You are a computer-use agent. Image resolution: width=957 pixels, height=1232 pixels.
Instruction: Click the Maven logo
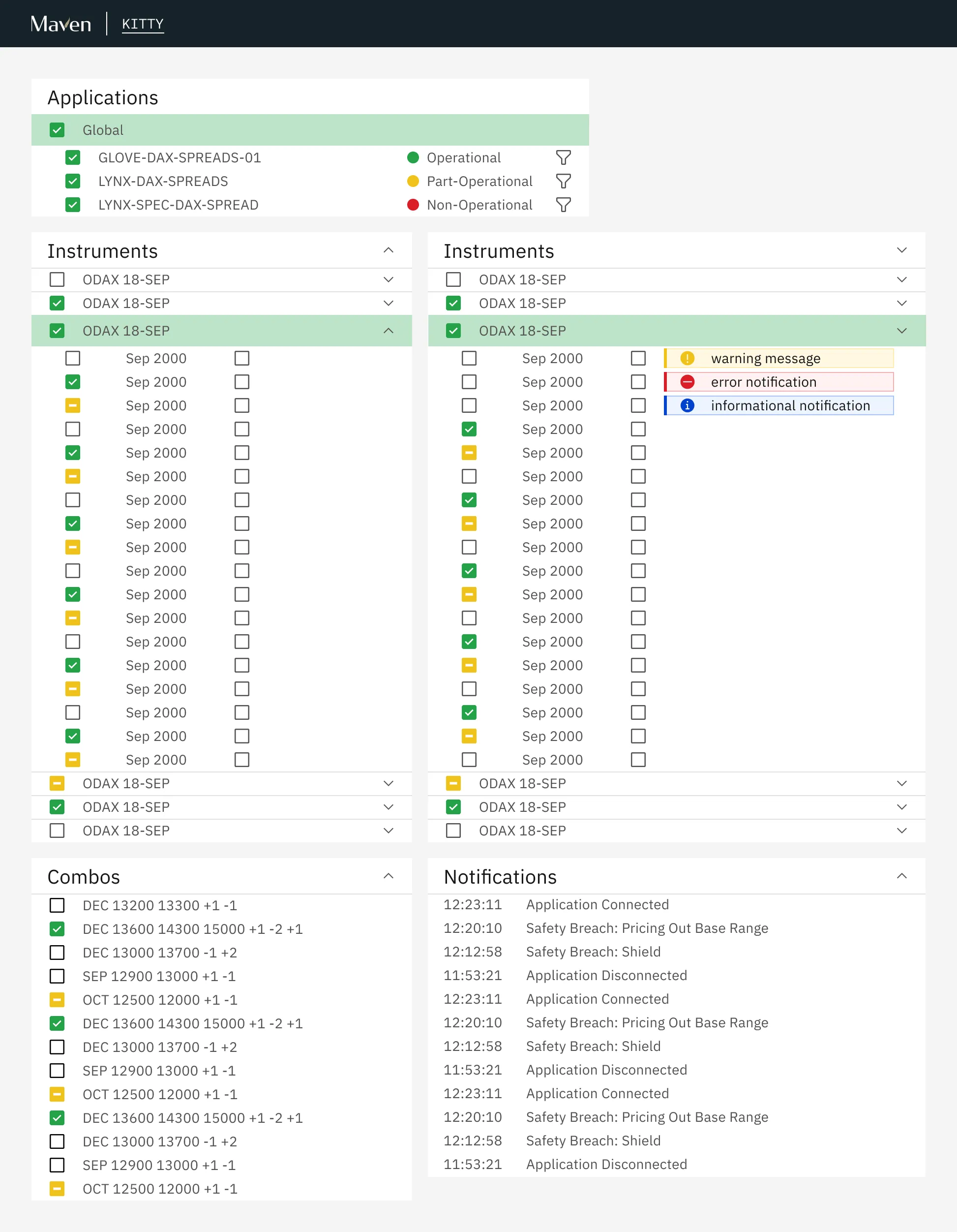(x=61, y=24)
